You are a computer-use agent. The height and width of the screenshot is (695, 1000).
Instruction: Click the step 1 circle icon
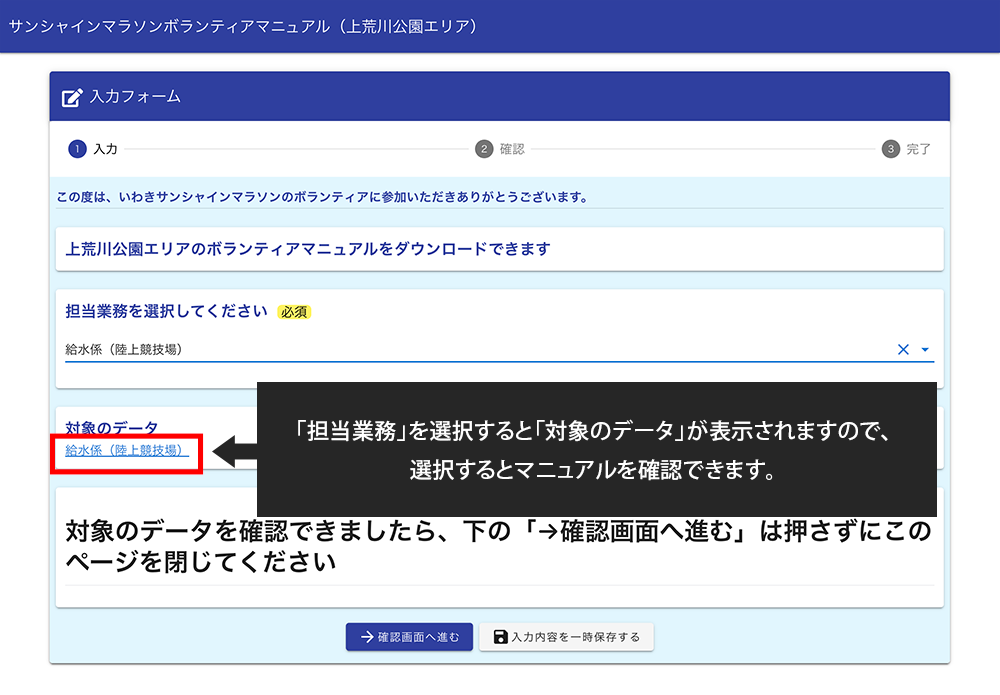pyautogui.click(x=77, y=149)
